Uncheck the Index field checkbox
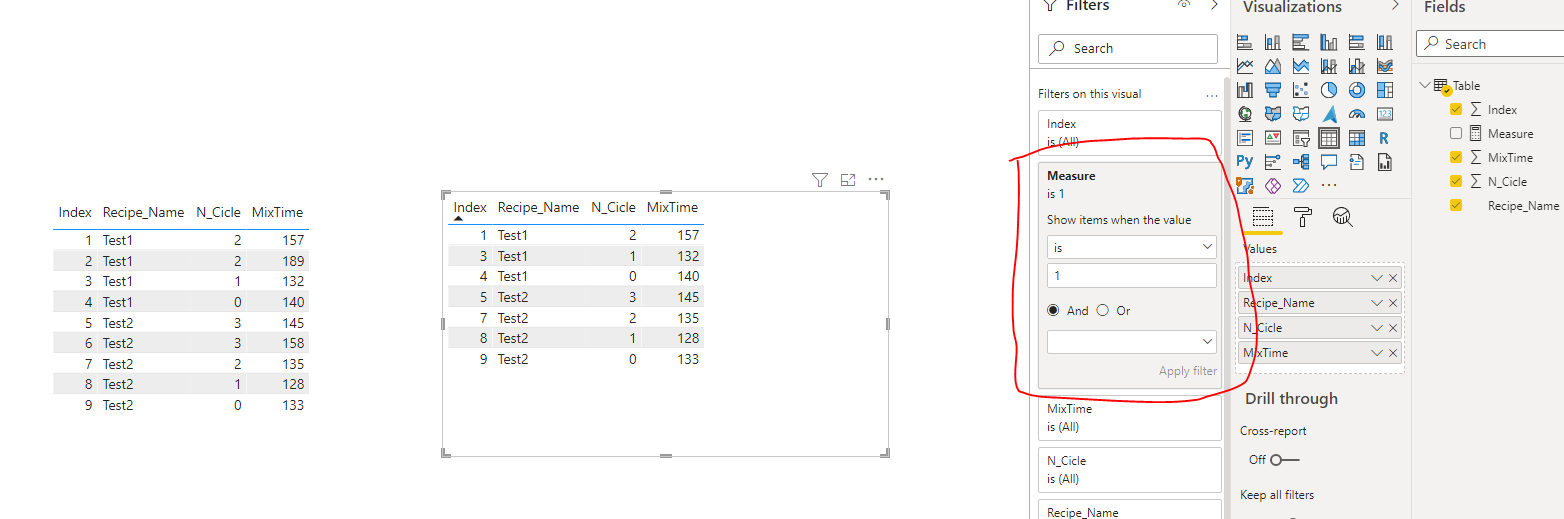The width and height of the screenshot is (1564, 519). 1456,109
